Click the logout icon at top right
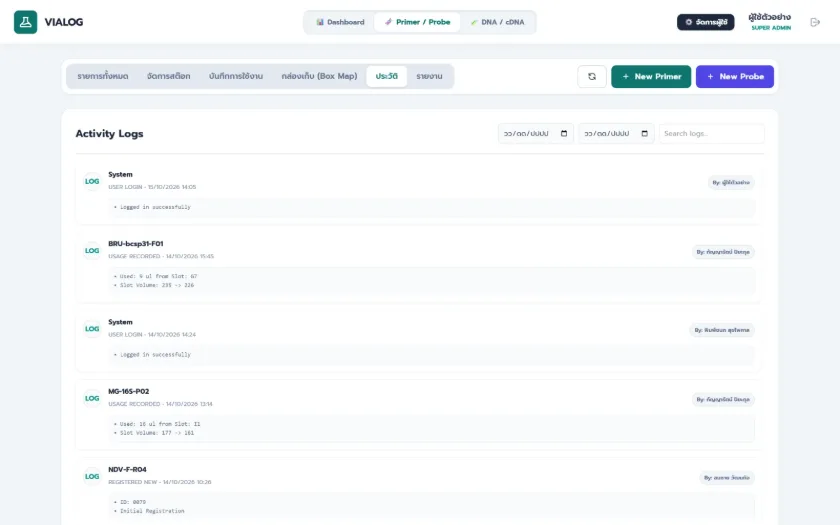 click(x=815, y=22)
